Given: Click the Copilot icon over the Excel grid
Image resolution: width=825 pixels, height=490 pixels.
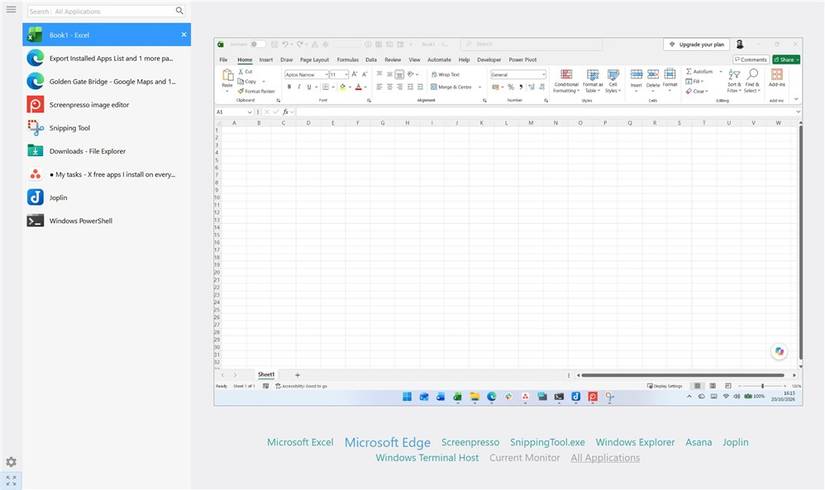Looking at the screenshot, I should click(x=779, y=351).
